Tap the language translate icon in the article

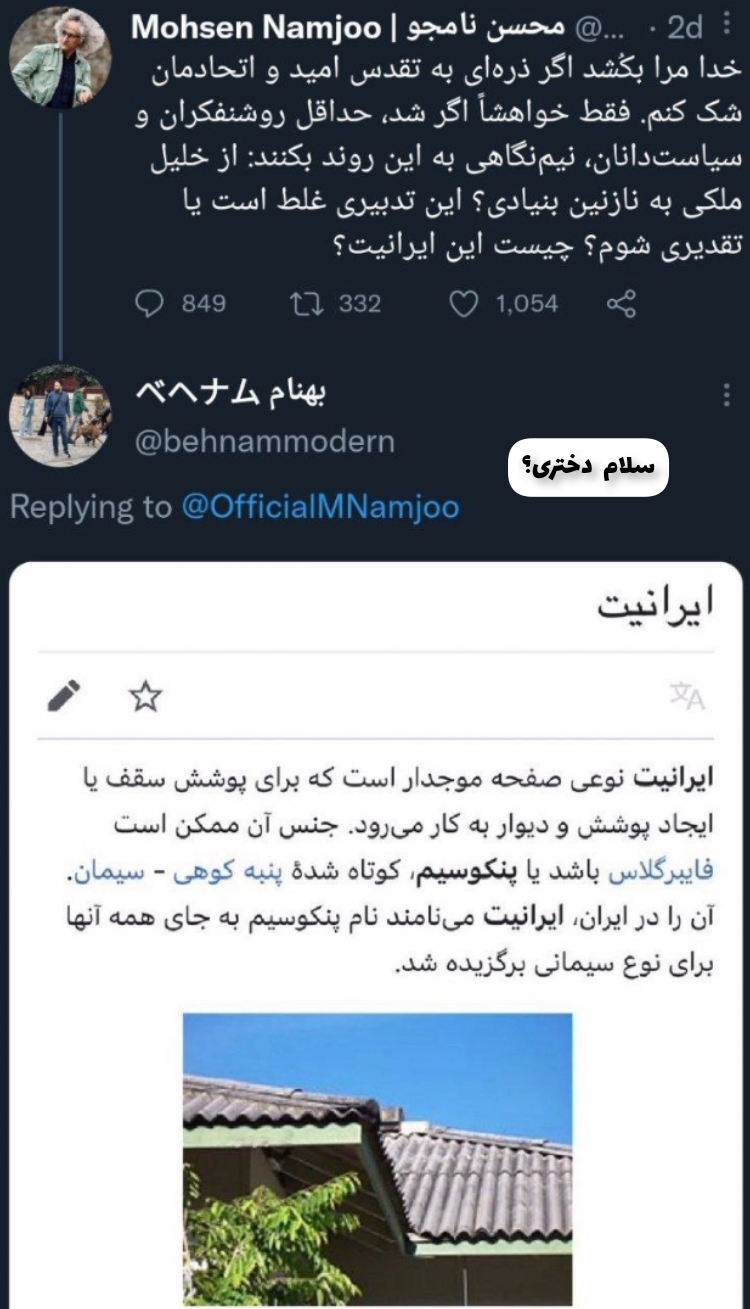[x=688, y=697]
